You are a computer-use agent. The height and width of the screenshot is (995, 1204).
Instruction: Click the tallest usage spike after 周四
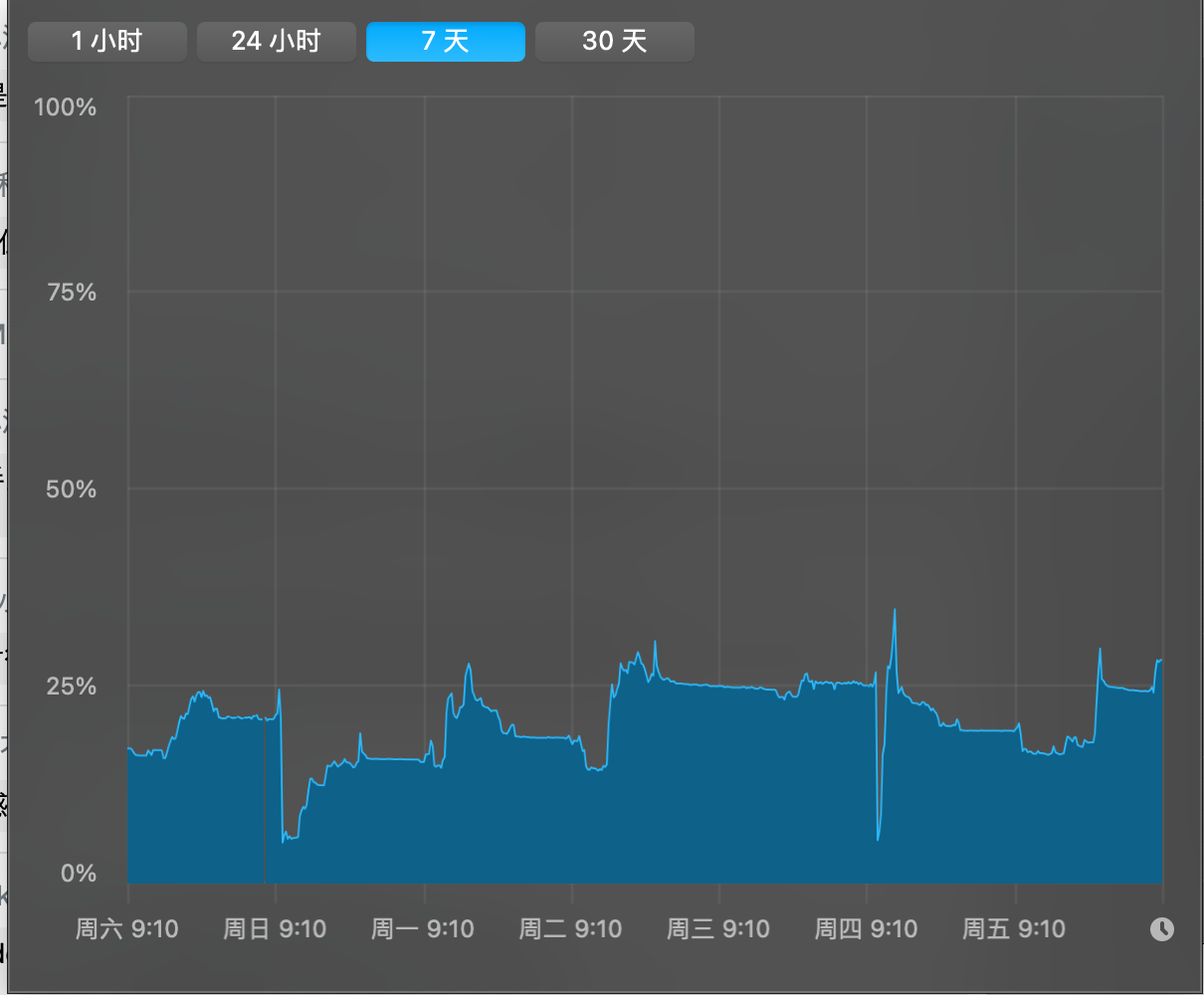click(895, 613)
